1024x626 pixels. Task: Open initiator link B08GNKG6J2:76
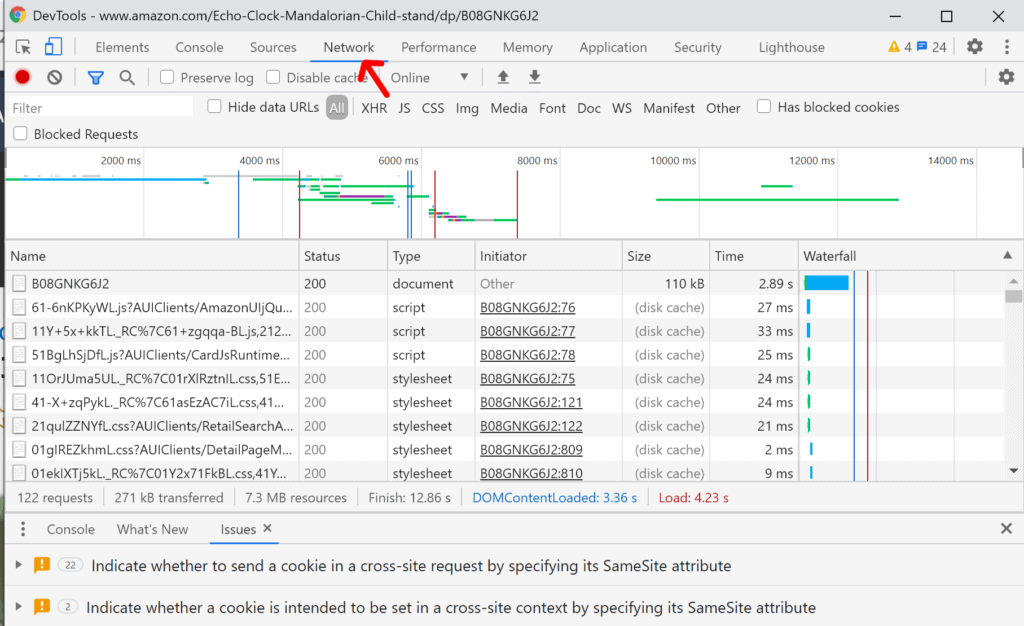click(x=528, y=307)
